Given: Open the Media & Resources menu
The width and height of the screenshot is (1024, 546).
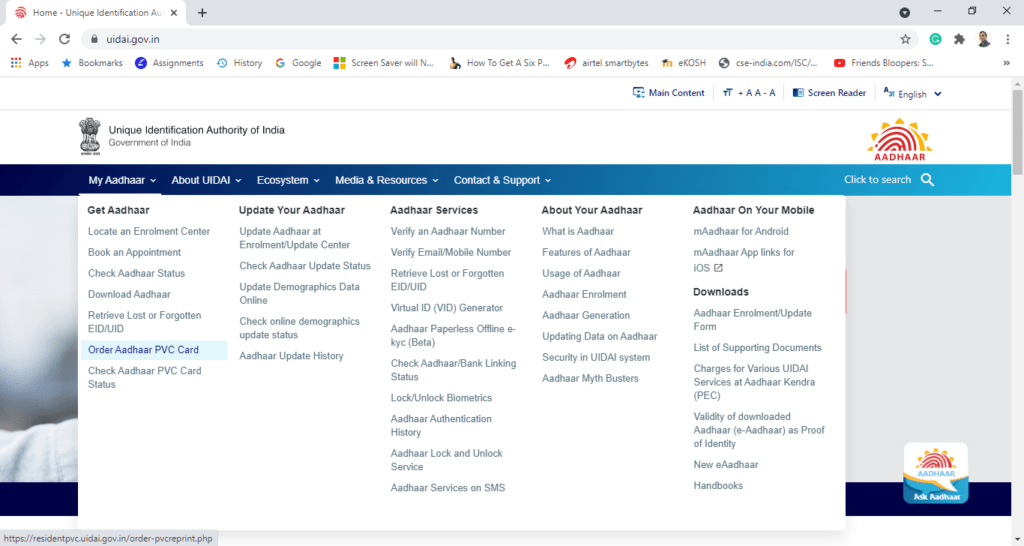Looking at the screenshot, I should click(x=387, y=181).
